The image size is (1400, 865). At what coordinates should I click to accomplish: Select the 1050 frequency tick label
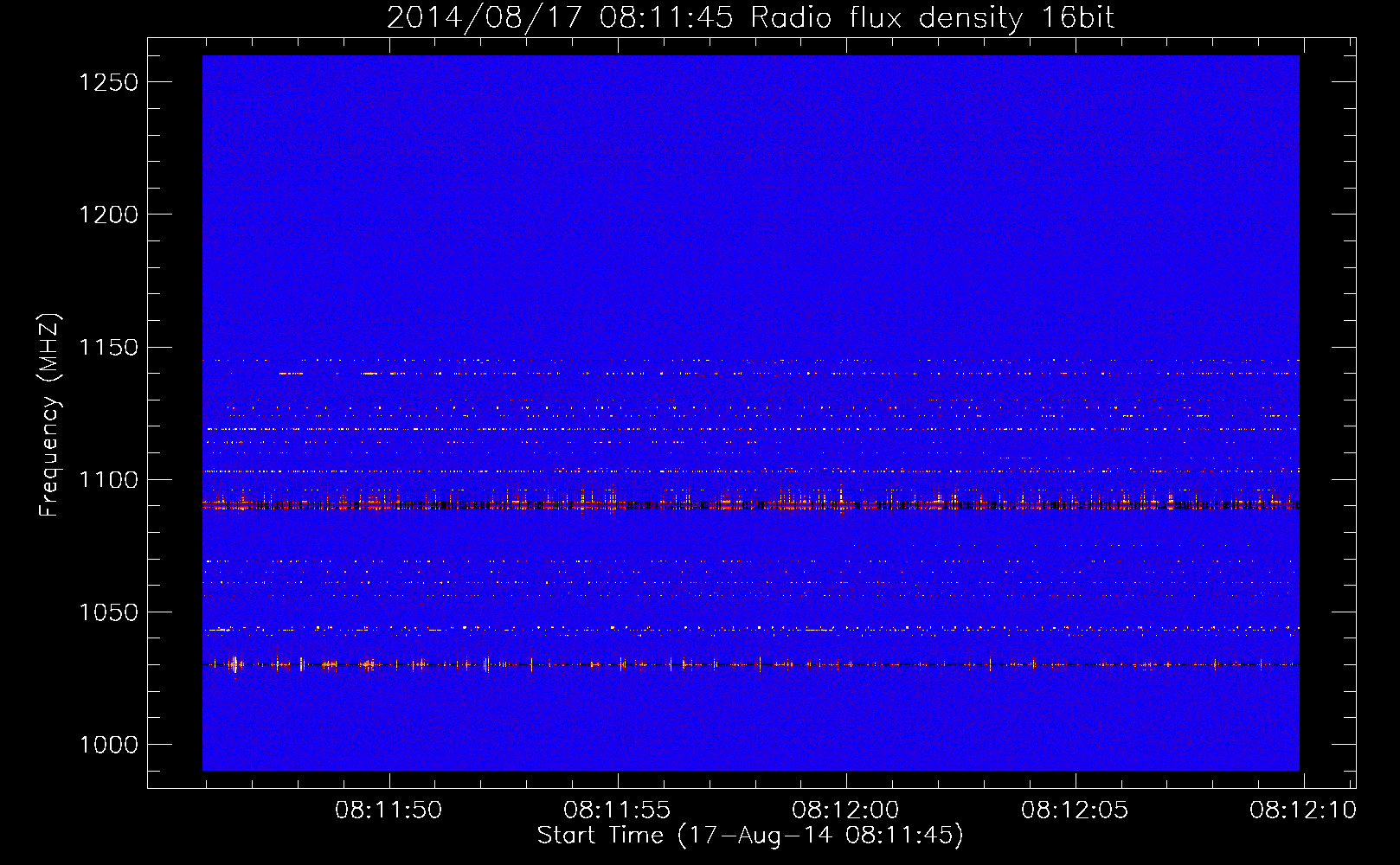click(x=109, y=612)
